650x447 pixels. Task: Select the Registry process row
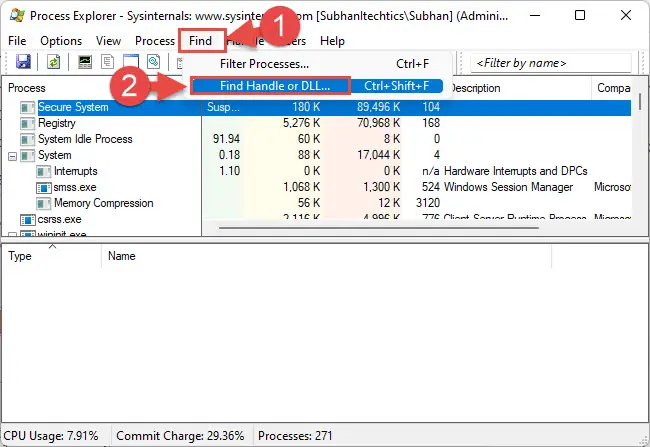point(57,123)
